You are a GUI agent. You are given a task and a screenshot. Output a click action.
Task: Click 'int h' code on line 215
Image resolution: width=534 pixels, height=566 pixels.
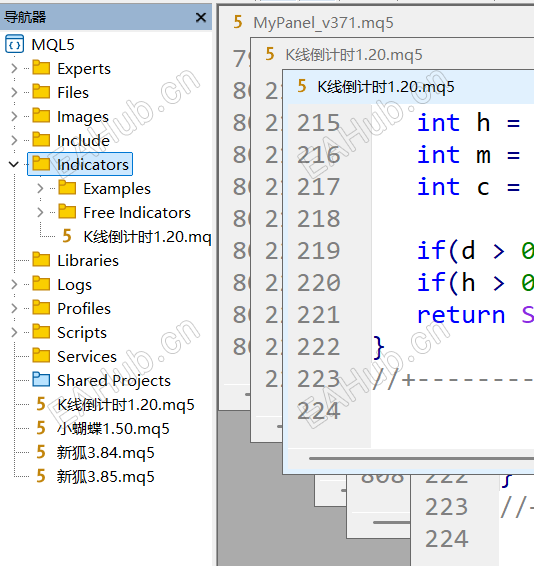[454, 123]
